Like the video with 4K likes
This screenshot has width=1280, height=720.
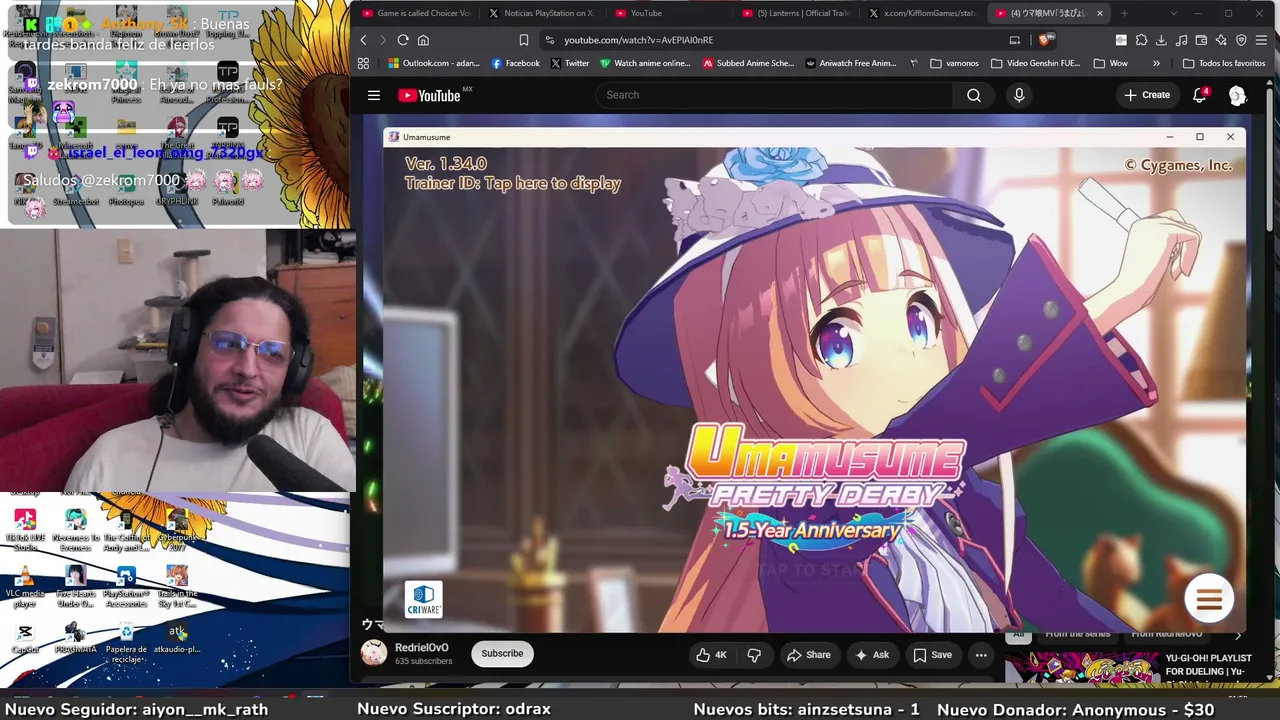711,655
